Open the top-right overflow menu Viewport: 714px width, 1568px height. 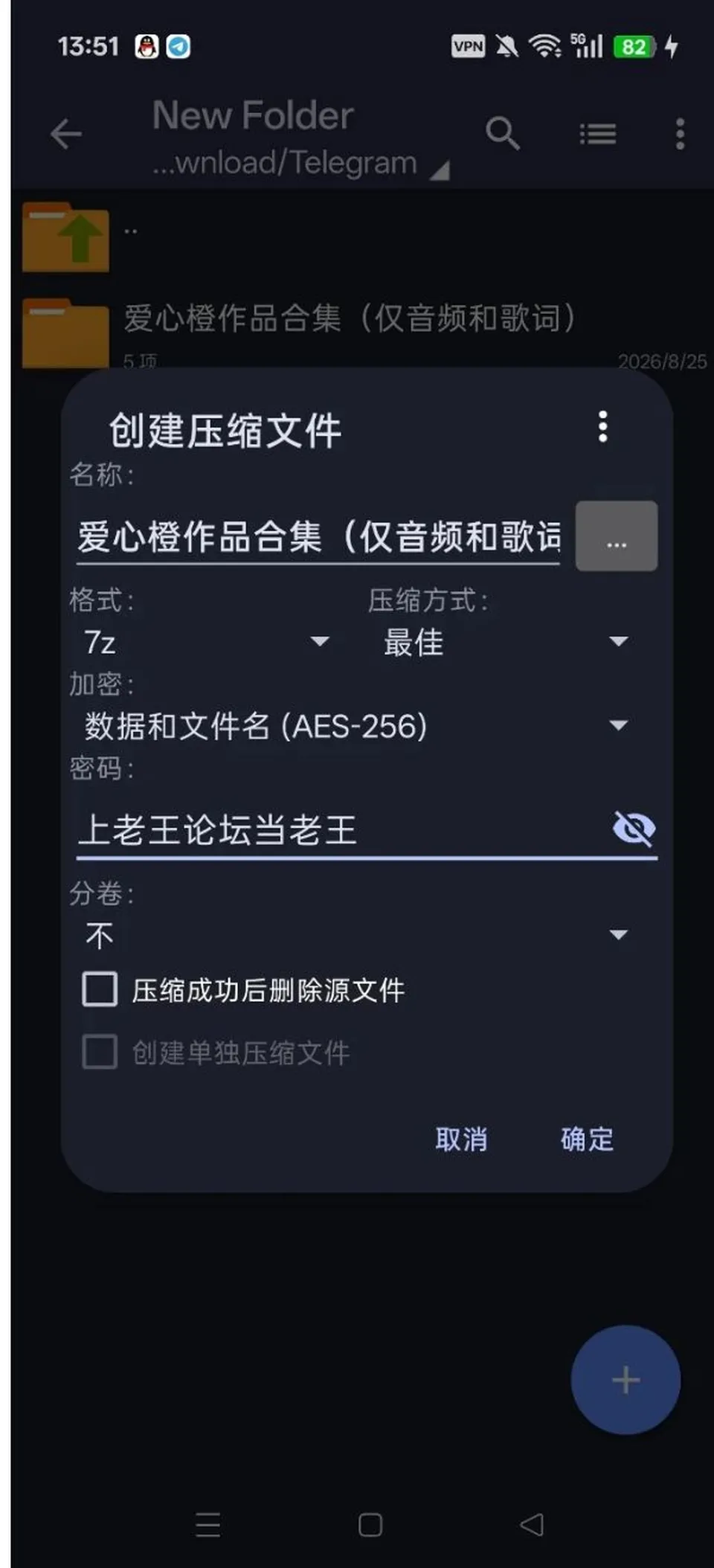(680, 134)
